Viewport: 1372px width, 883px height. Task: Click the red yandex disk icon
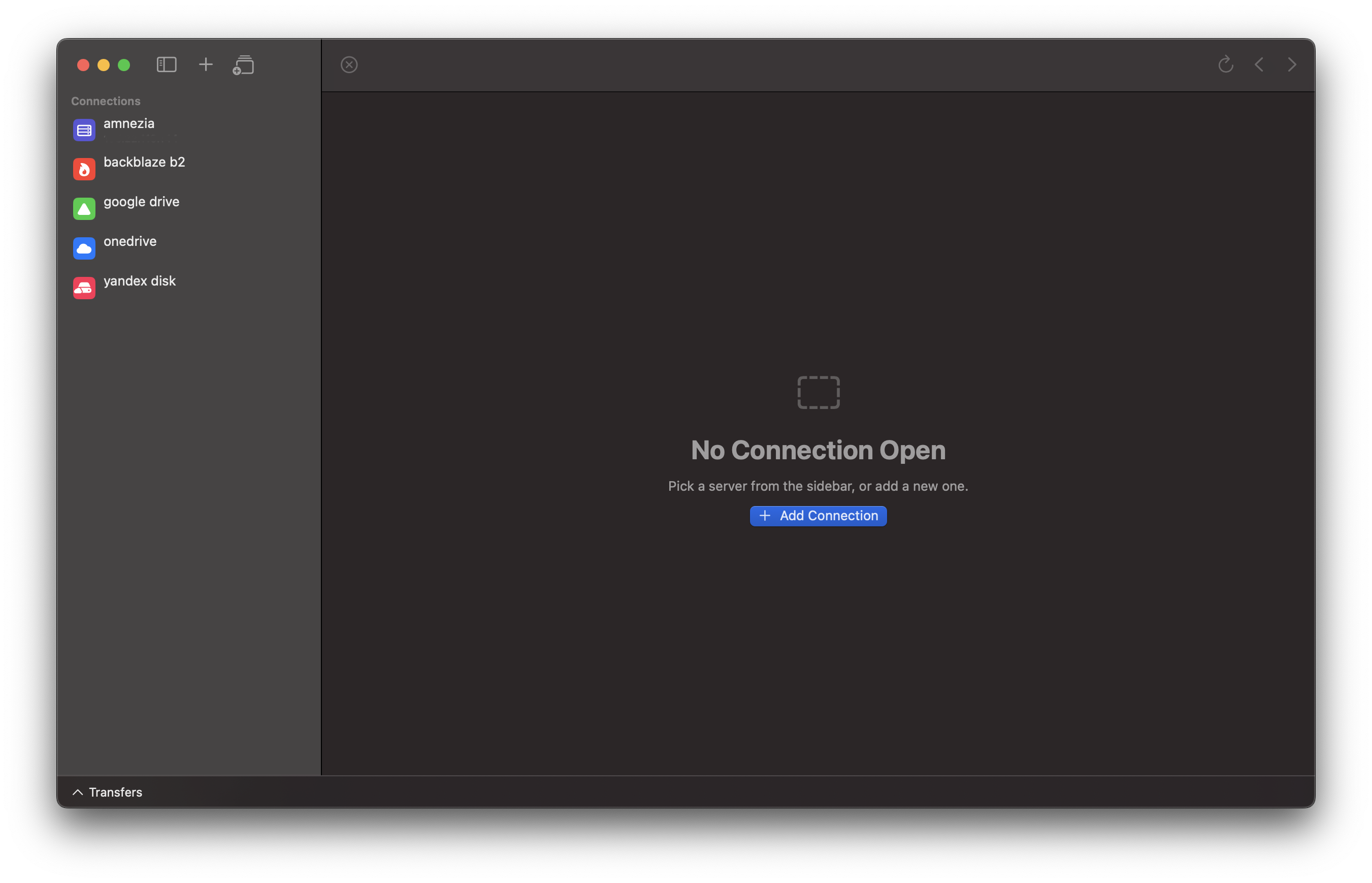tap(84, 288)
